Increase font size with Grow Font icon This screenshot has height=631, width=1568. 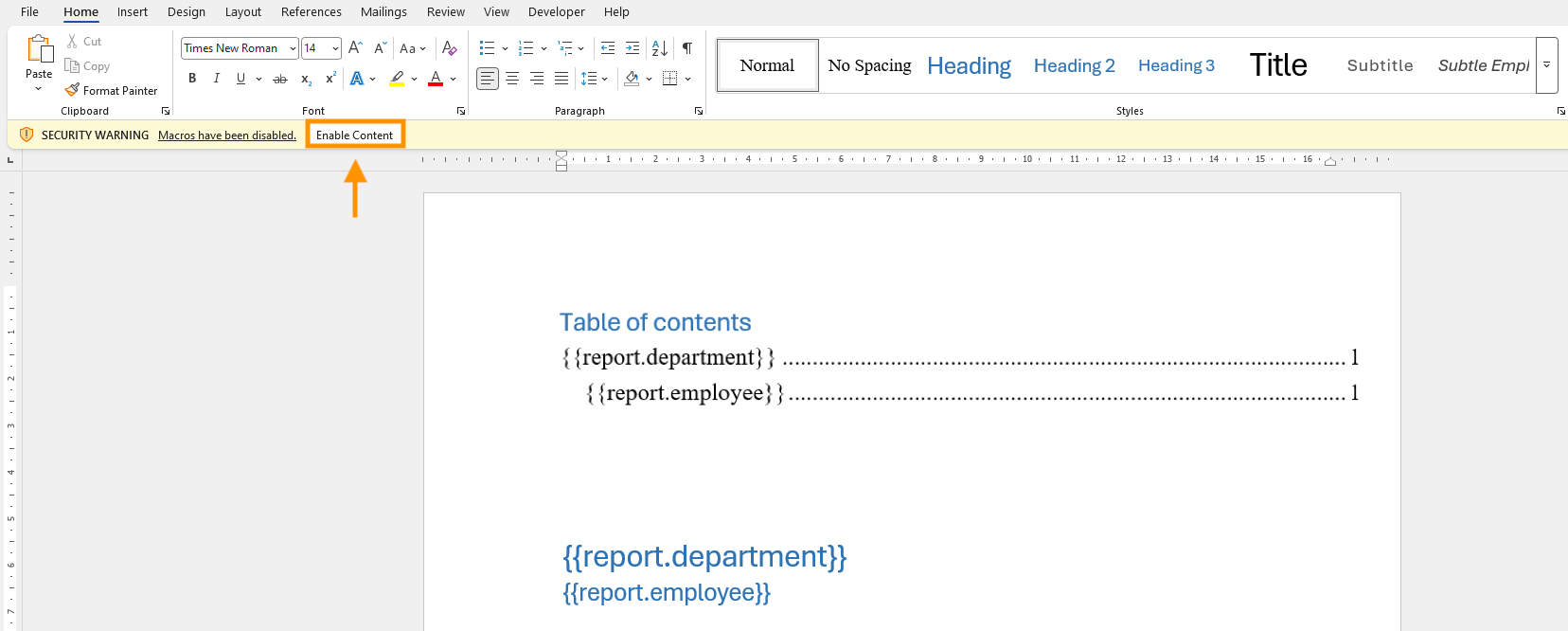point(355,48)
